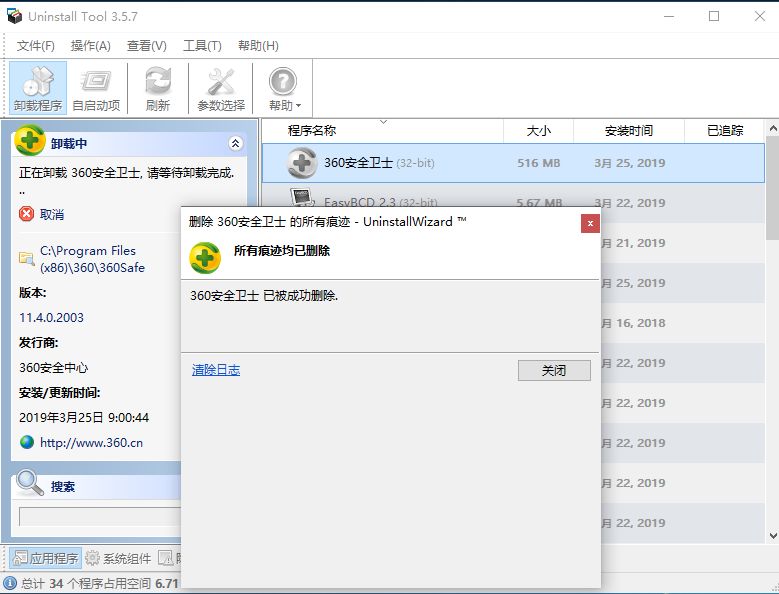Click the 360安全卫士 list row icon

[302, 162]
